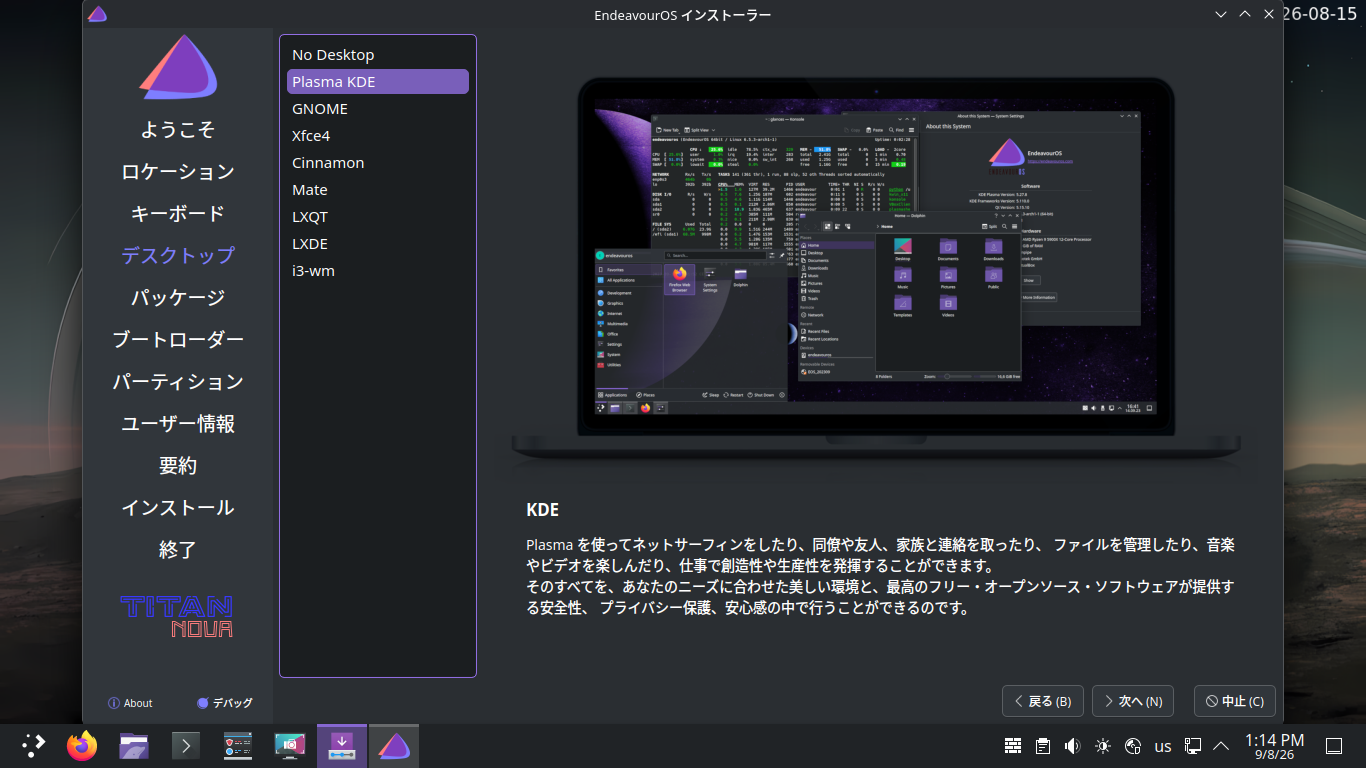This screenshot has width=1366, height=768.
Task: Click the brightness tray icon
Action: [x=1103, y=746]
